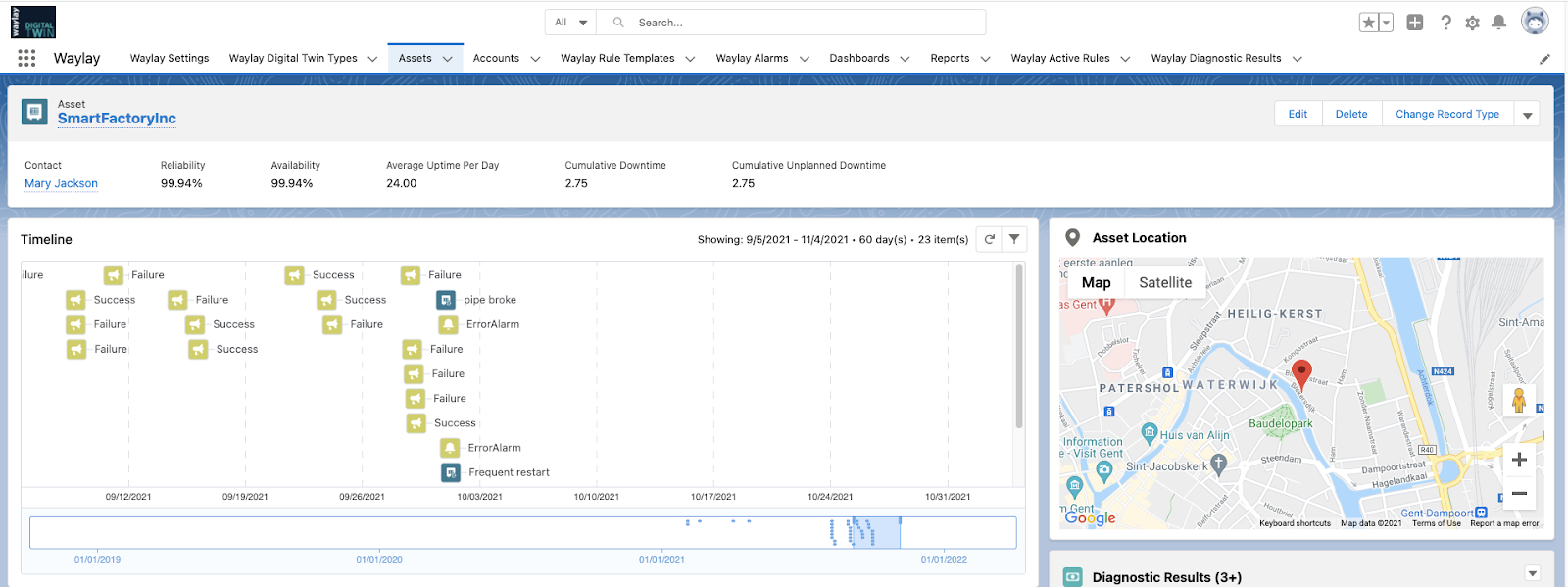The height and width of the screenshot is (587, 1568).
Task: Expand the Wayway Alarms chevron
Action: 805,59
